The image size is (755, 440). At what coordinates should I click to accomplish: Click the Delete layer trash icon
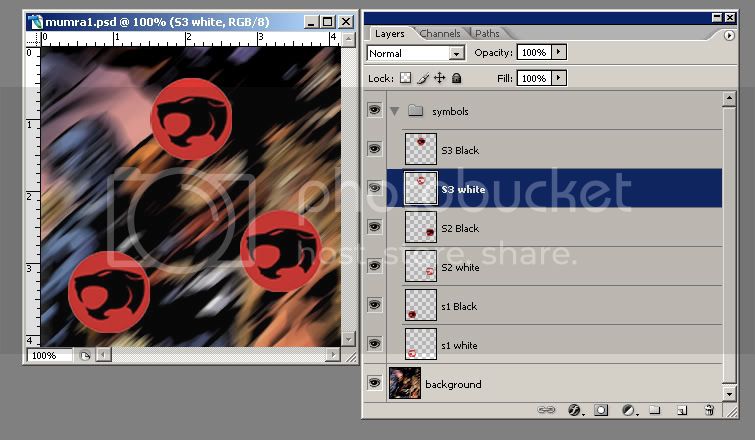pyautogui.click(x=709, y=410)
